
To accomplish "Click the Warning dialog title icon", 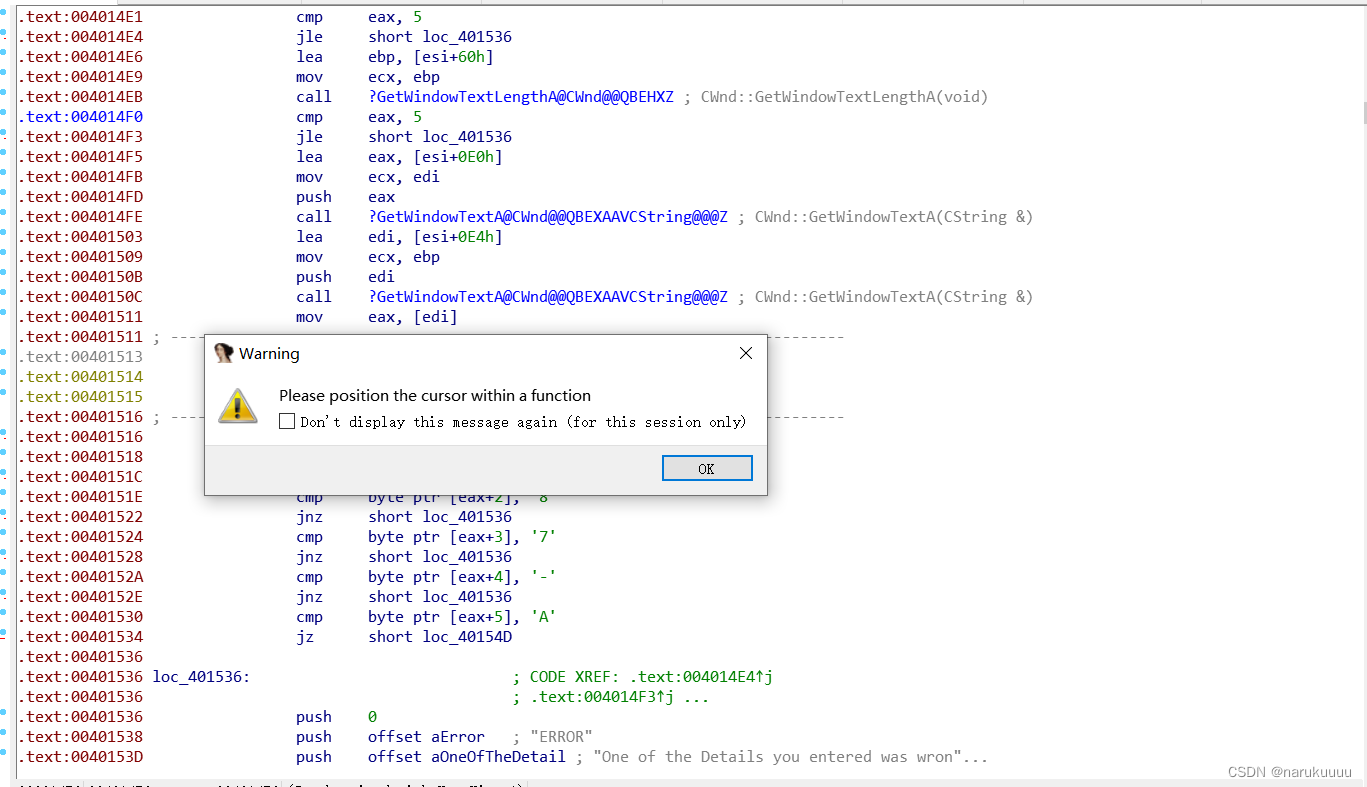I will click(224, 353).
